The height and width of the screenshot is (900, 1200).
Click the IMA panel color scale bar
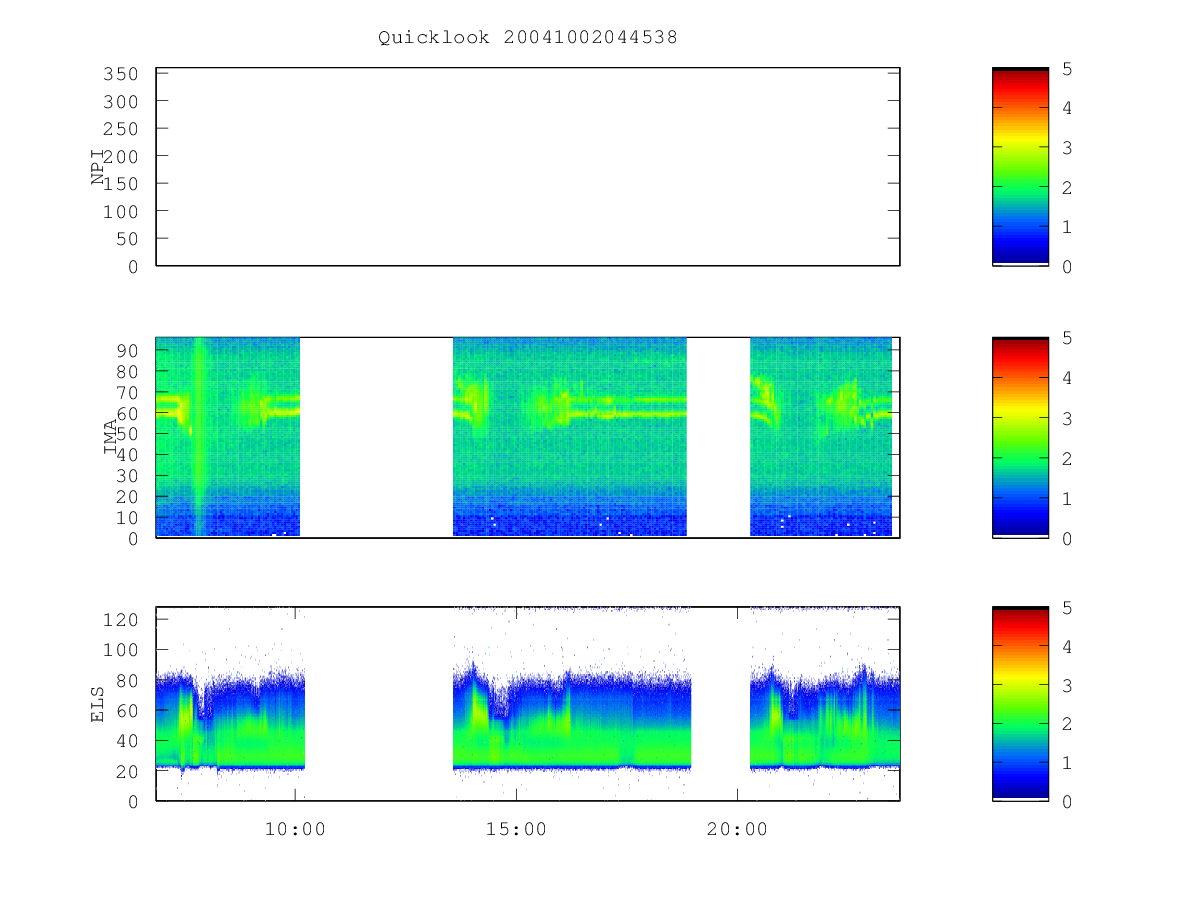[x=1020, y=437]
